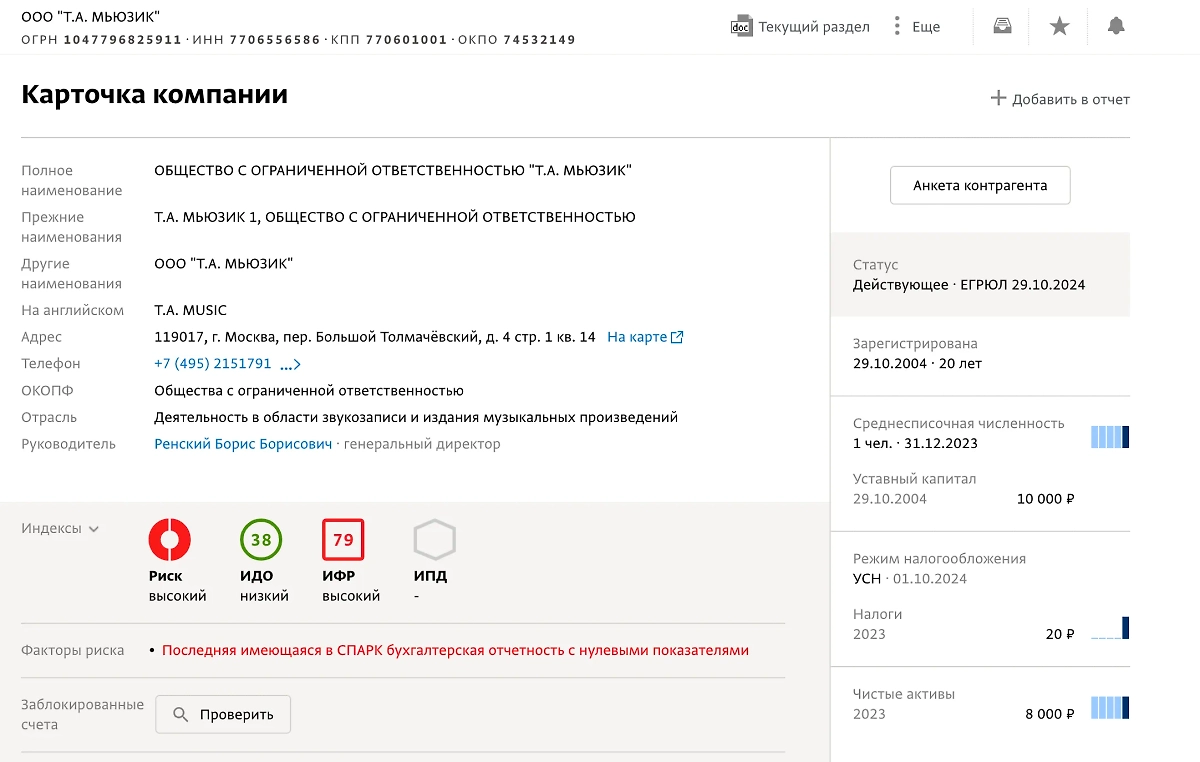Click the star favorites icon
The image size is (1200, 762).
click(1058, 26)
